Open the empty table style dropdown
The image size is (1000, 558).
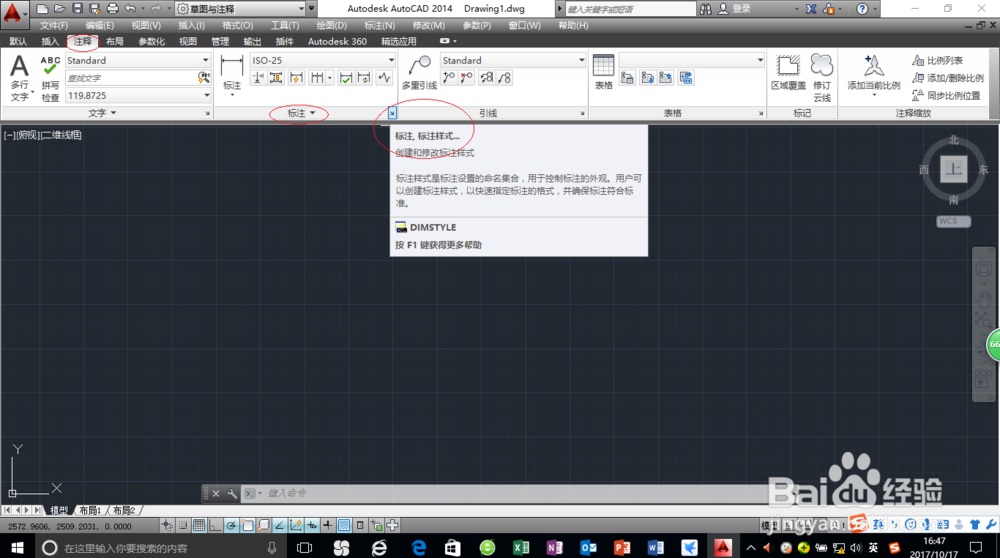692,60
